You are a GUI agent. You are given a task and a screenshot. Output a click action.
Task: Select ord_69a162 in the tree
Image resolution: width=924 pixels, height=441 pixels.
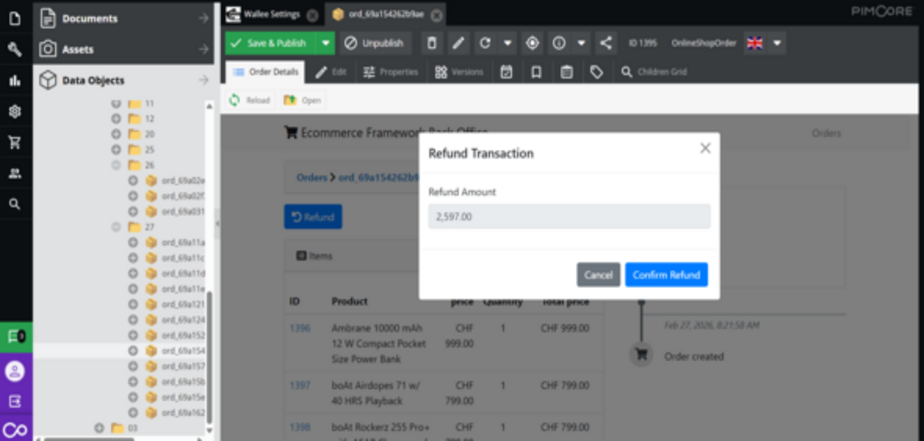point(183,413)
